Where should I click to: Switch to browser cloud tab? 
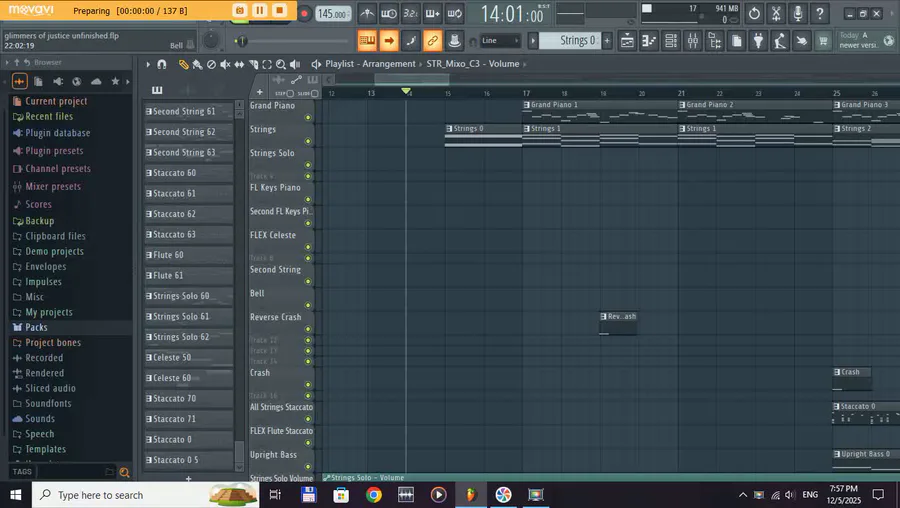[96, 82]
